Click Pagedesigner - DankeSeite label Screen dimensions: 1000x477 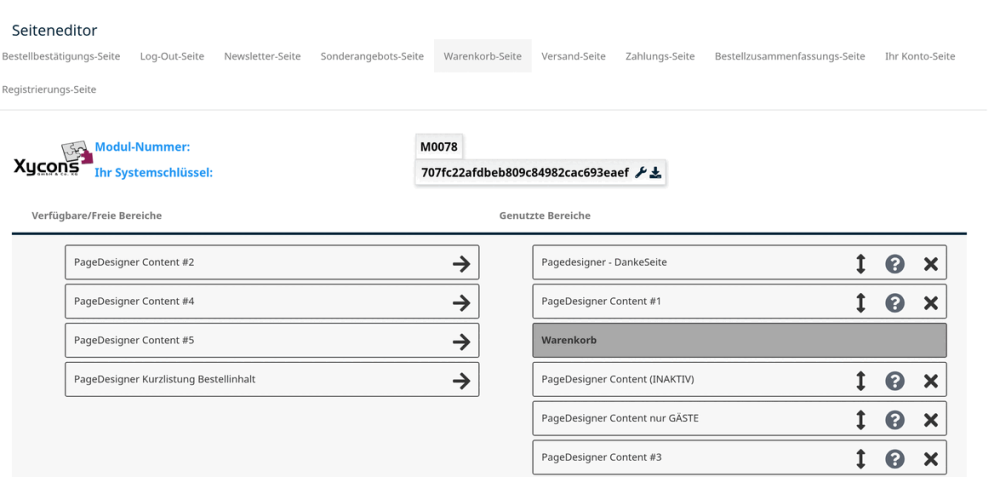(x=604, y=262)
